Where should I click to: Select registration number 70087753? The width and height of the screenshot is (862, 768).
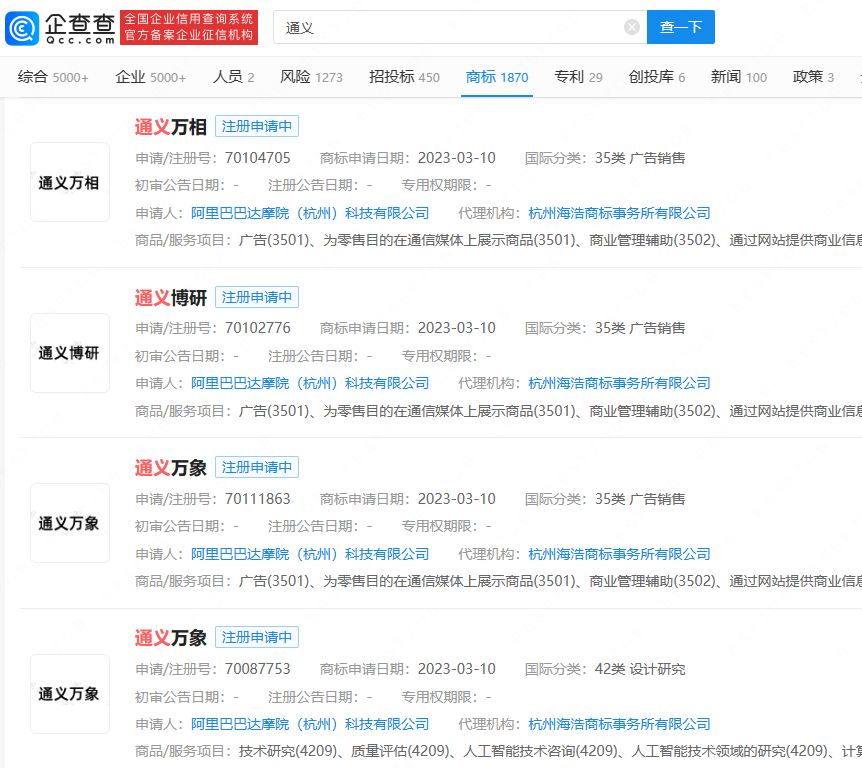[257, 669]
